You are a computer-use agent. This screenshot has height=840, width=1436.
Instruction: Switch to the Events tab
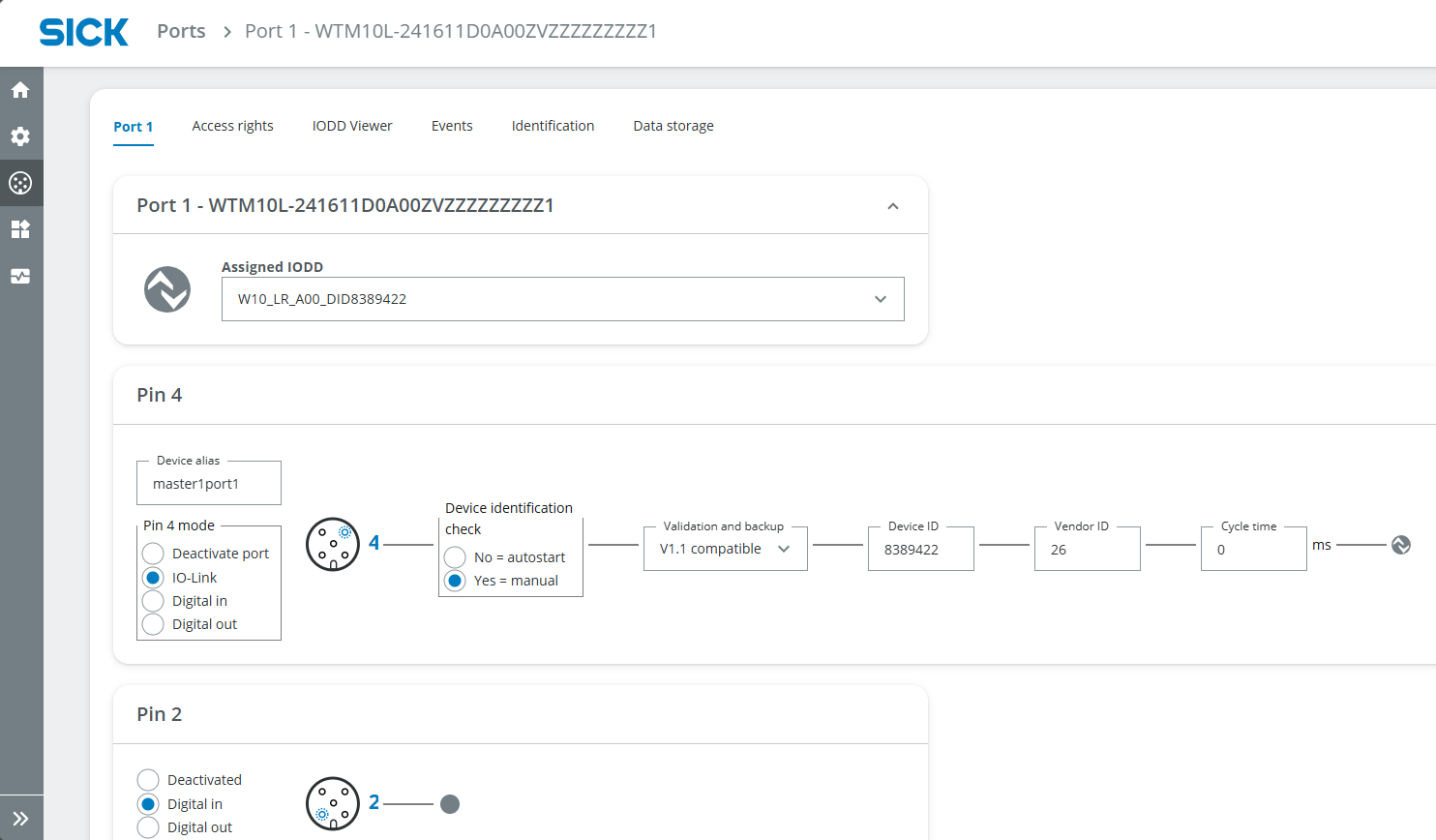pos(452,126)
